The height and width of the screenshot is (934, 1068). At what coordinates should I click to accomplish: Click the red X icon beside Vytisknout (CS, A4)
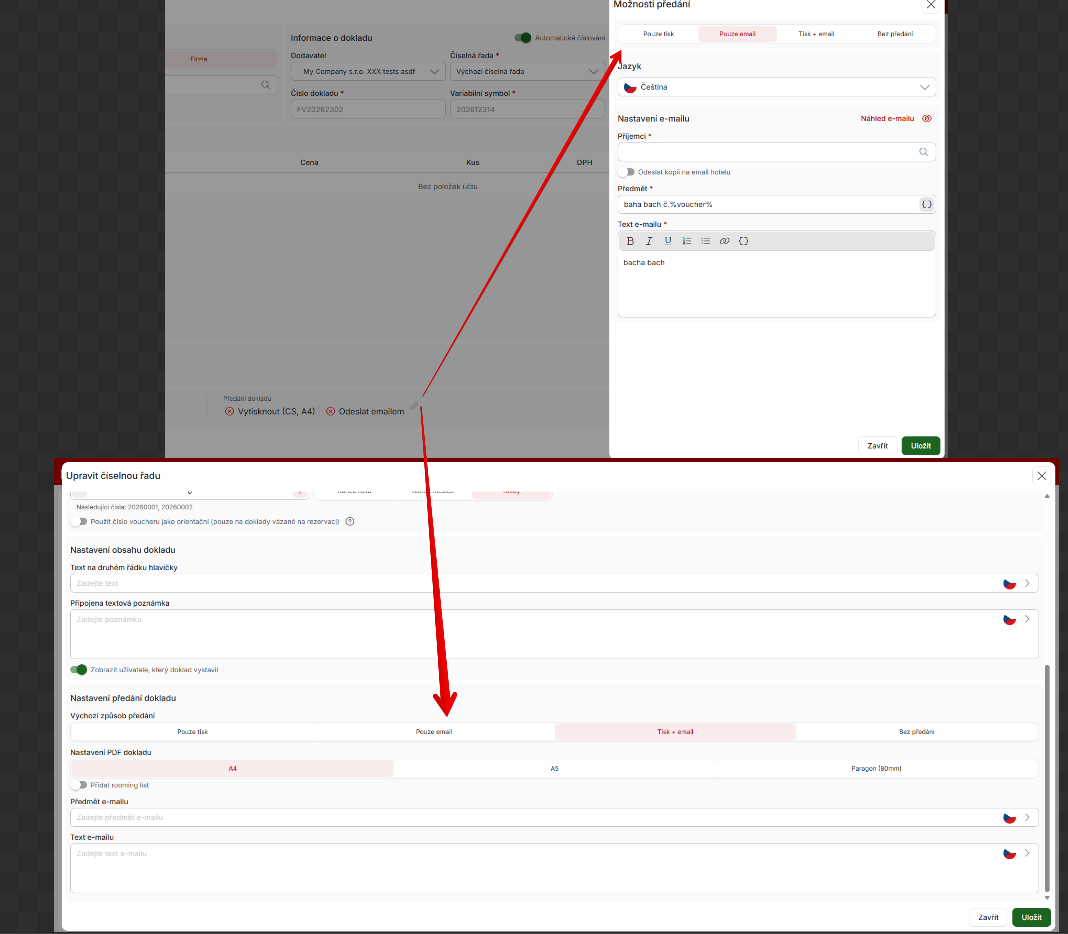(230, 411)
